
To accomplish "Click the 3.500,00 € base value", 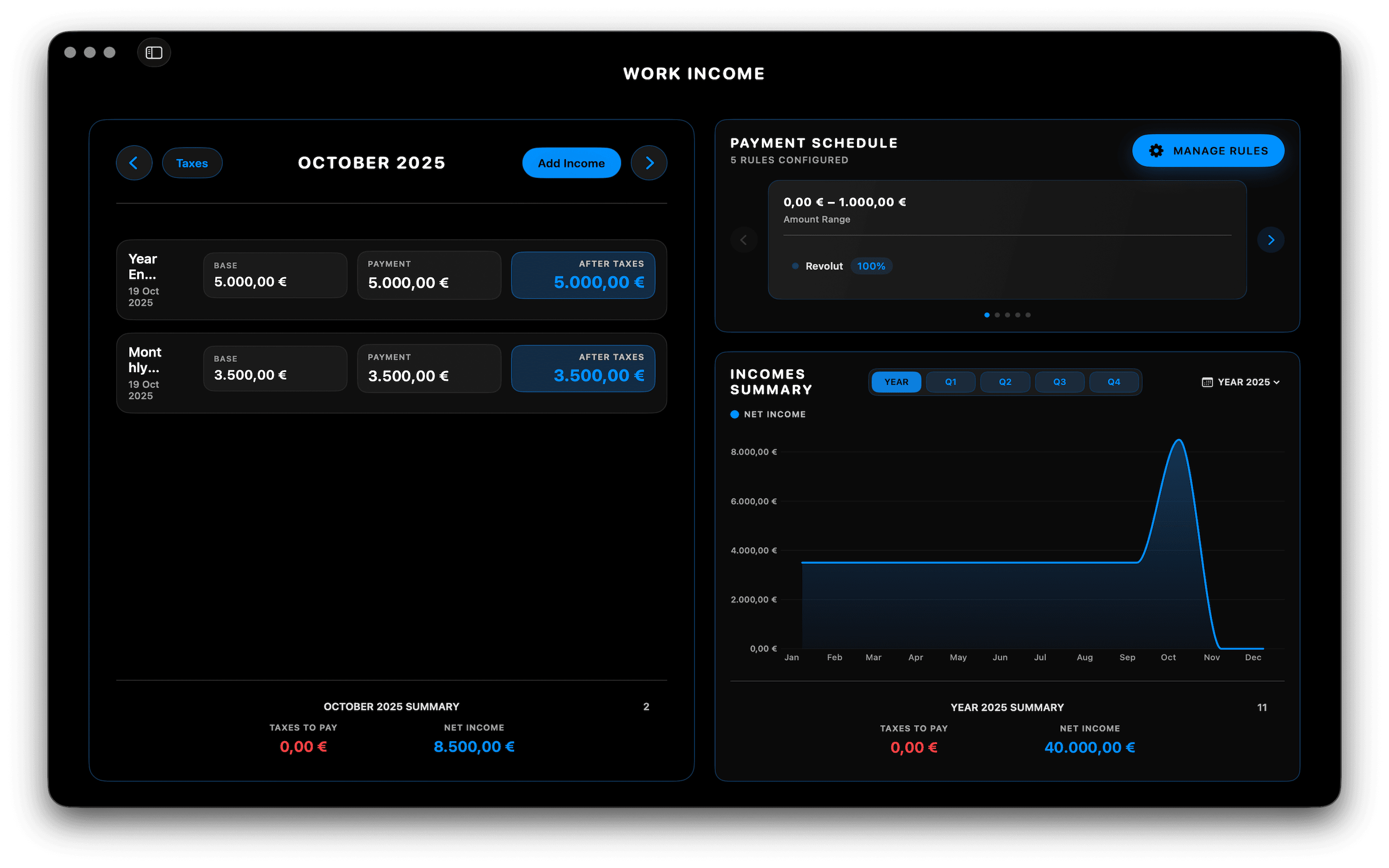I will coord(250,375).
